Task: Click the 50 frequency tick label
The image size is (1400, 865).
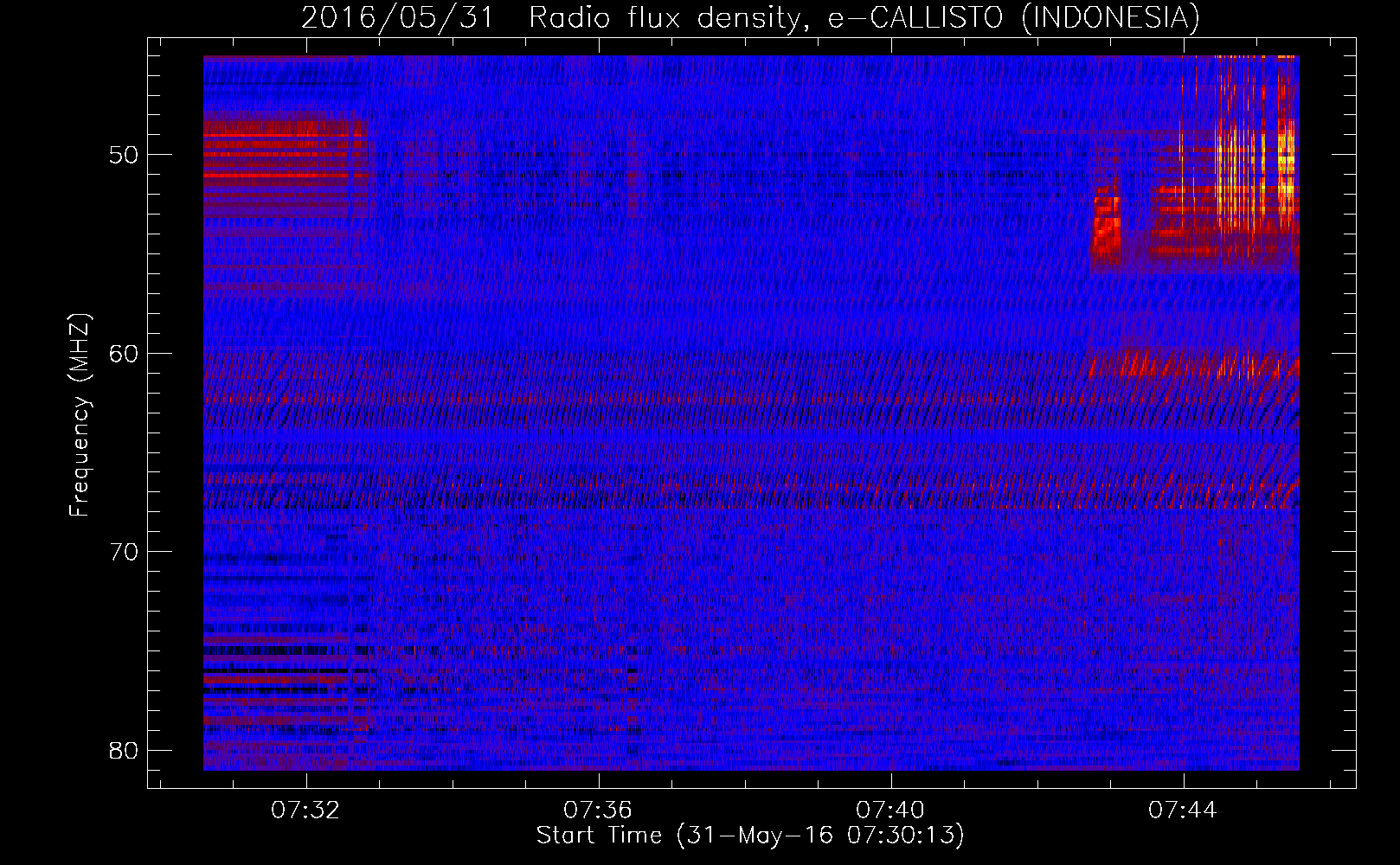Action: [125, 156]
